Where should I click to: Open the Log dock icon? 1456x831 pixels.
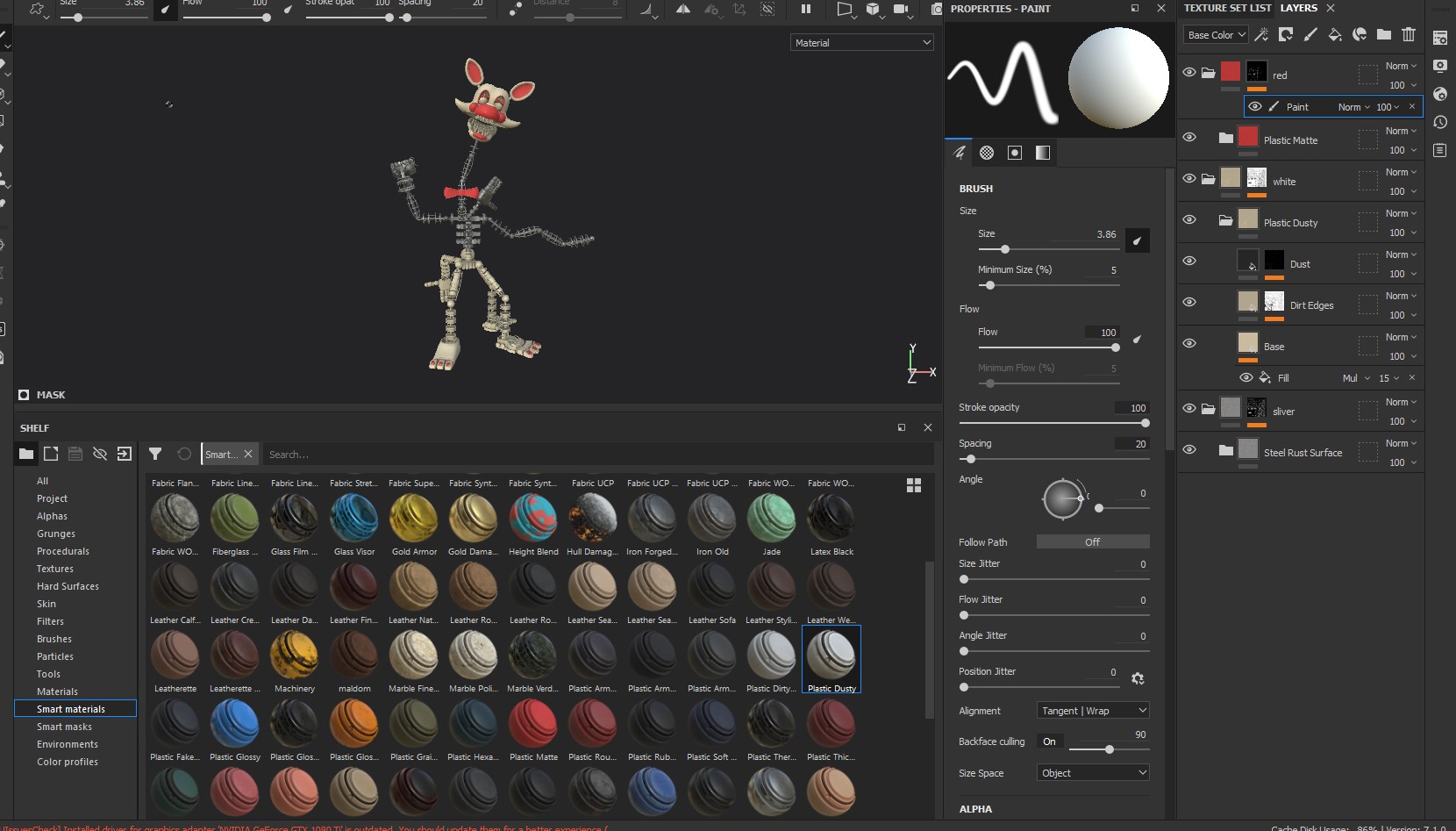(x=1440, y=150)
